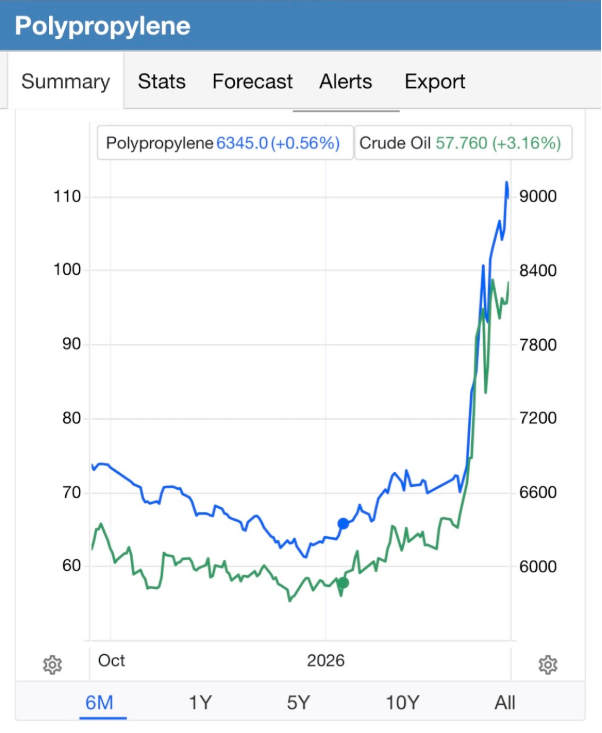
Task: Switch to the Stats tab
Action: coord(162,82)
